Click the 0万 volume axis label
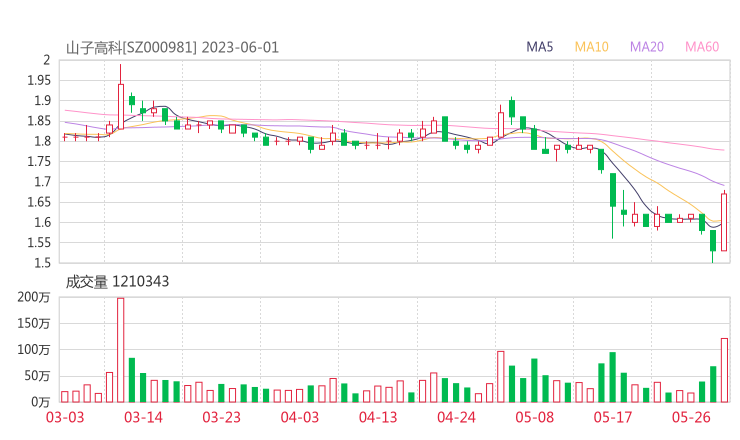This screenshot has height=440, width=740. tap(40, 402)
